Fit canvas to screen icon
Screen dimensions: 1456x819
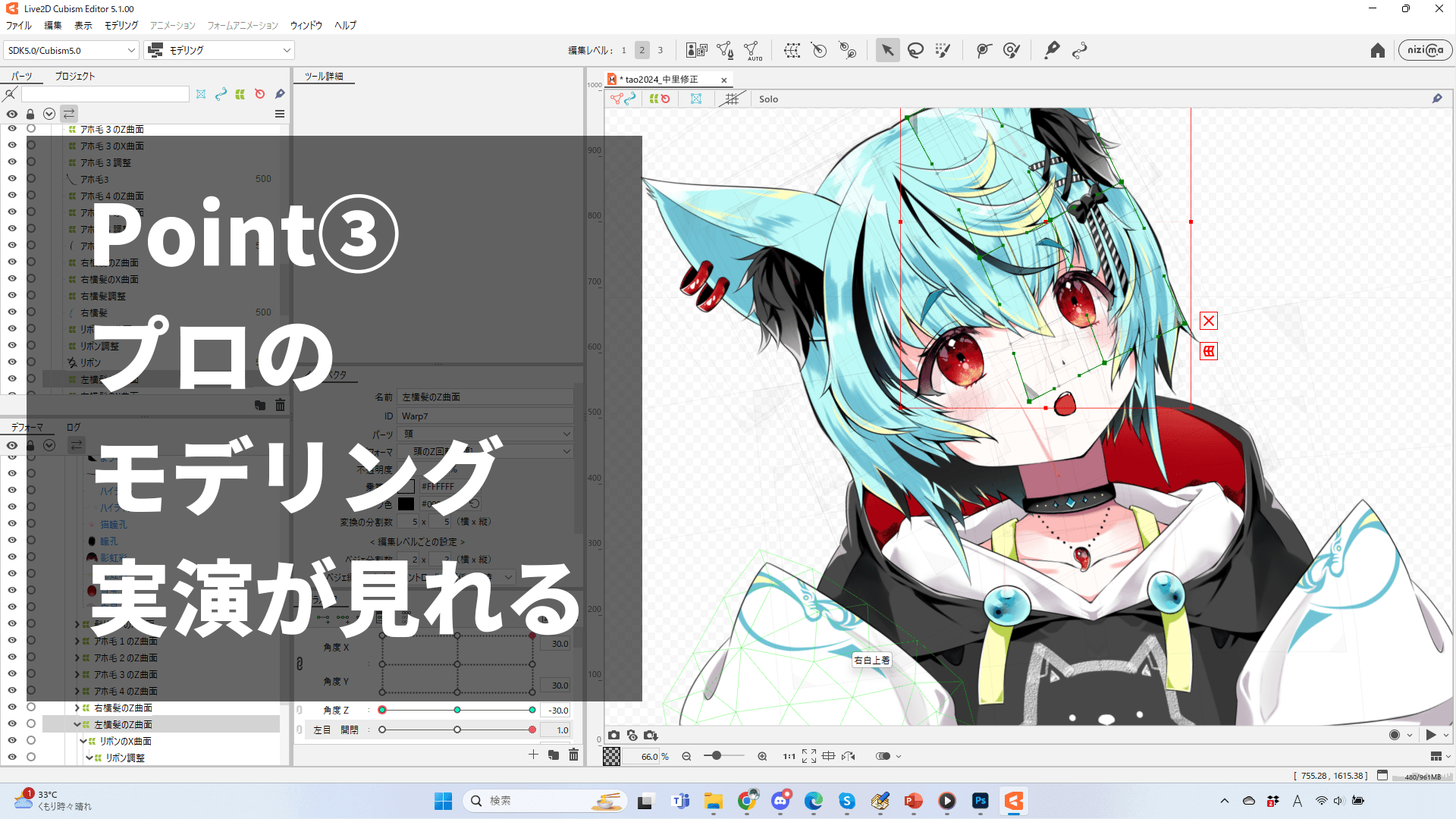click(x=809, y=756)
